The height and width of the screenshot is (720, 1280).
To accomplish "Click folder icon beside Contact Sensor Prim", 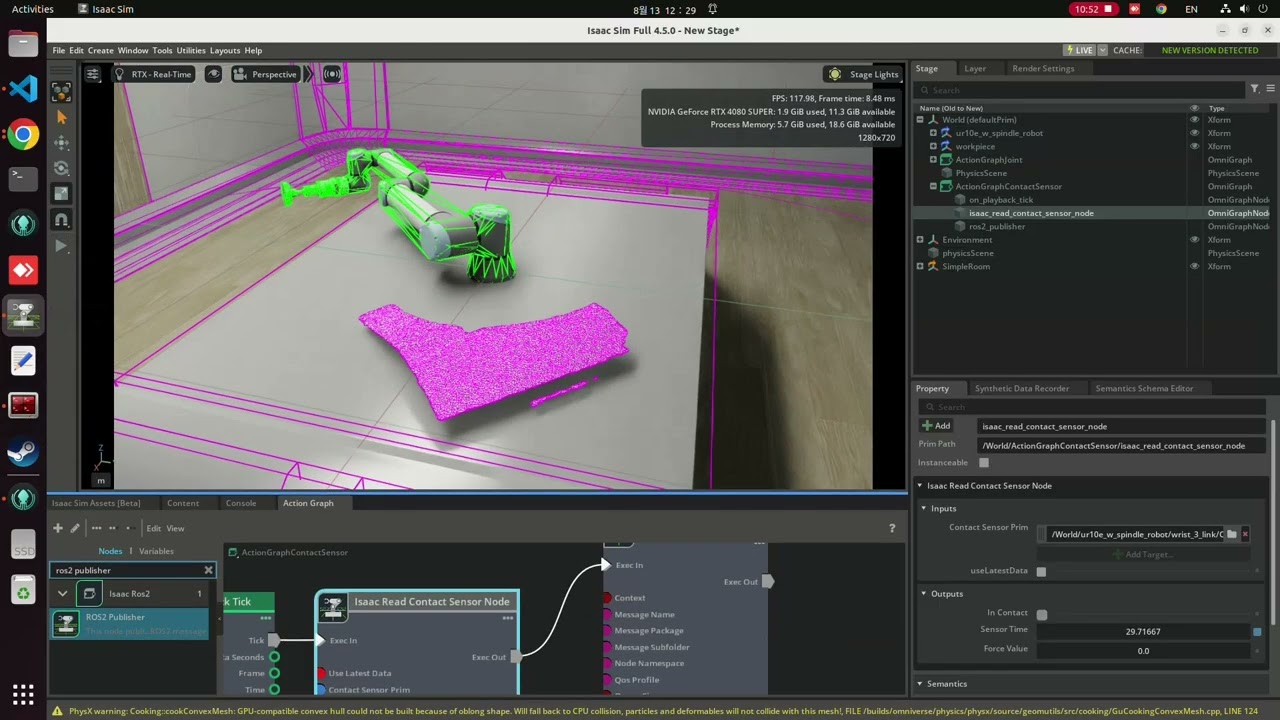I will pyautogui.click(x=1232, y=534).
